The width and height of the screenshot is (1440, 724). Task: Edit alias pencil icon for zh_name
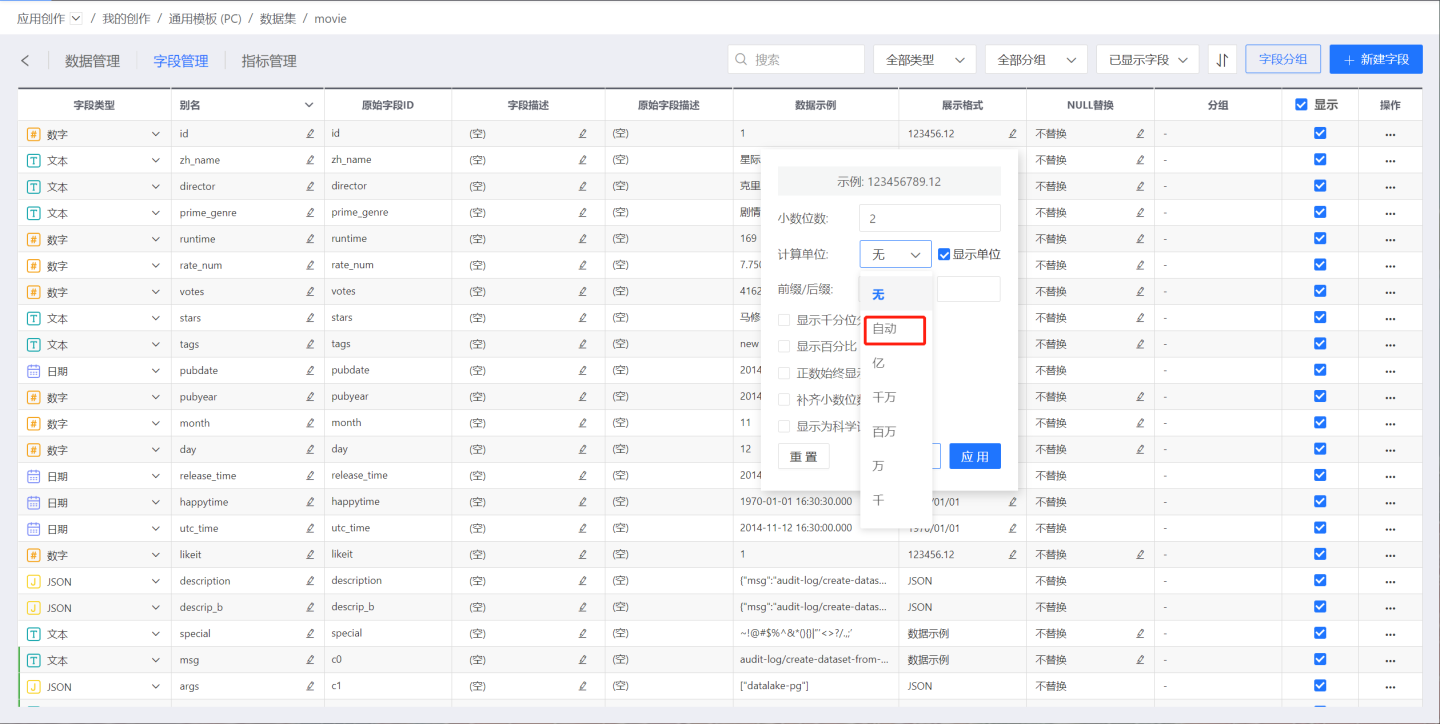click(x=310, y=160)
